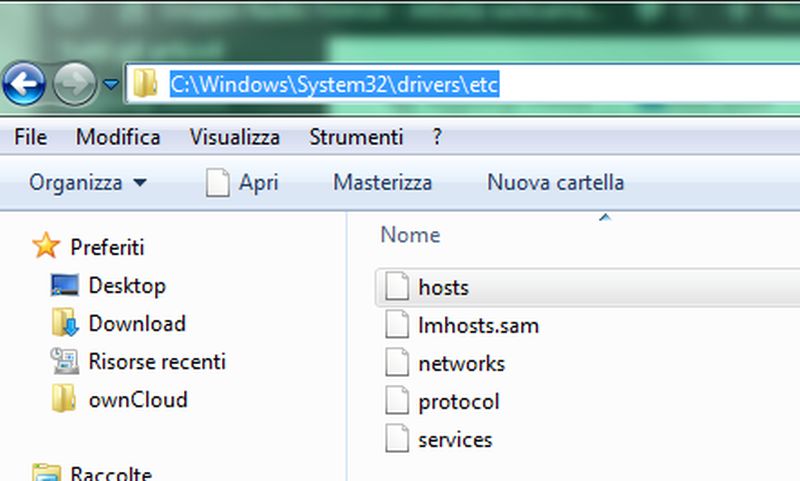Open the File menu
The width and height of the screenshot is (800, 481).
[31, 137]
